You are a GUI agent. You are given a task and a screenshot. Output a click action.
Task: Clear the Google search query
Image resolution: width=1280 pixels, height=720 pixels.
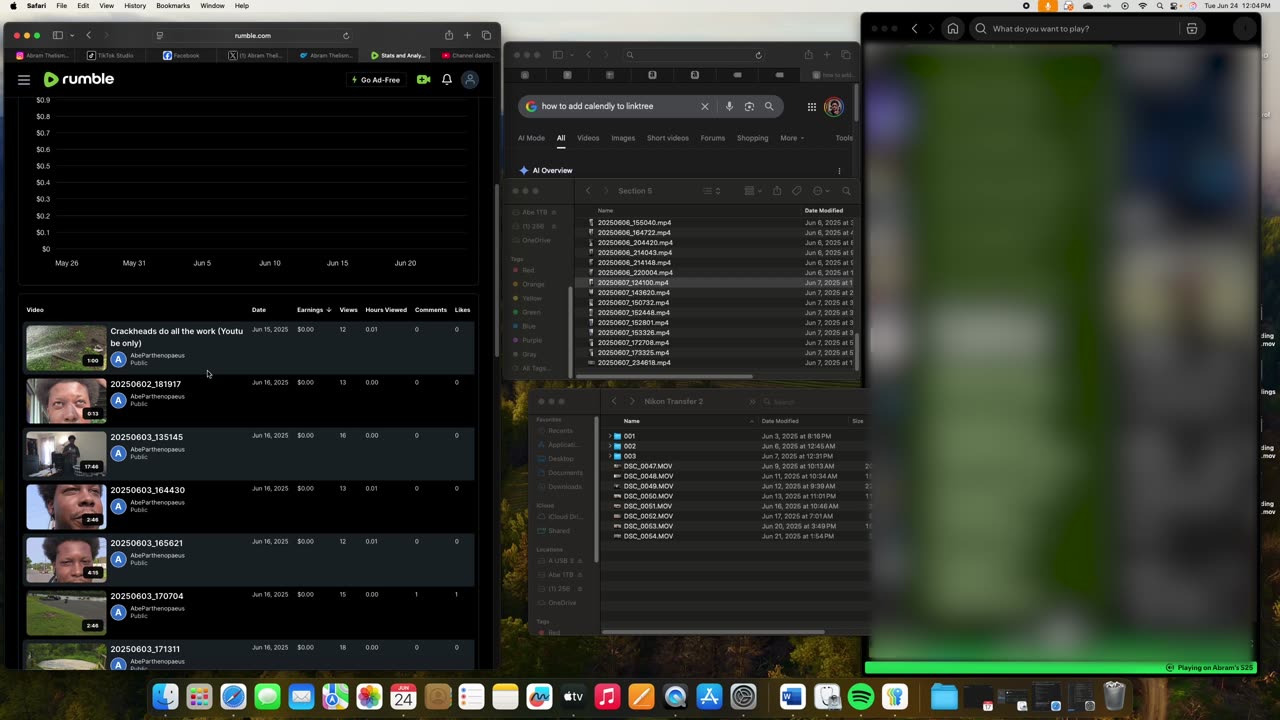click(704, 106)
